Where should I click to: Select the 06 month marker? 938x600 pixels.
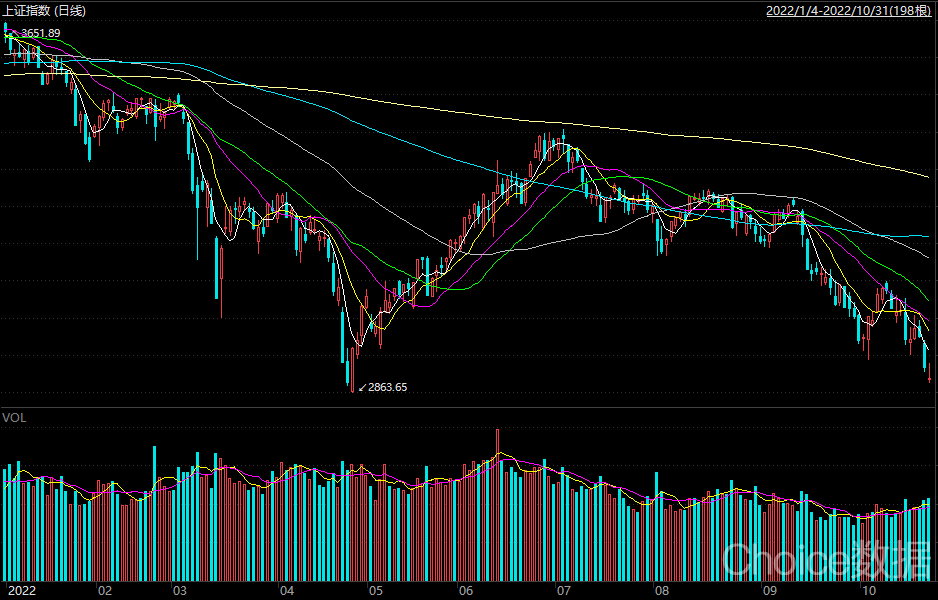[x=466, y=591]
